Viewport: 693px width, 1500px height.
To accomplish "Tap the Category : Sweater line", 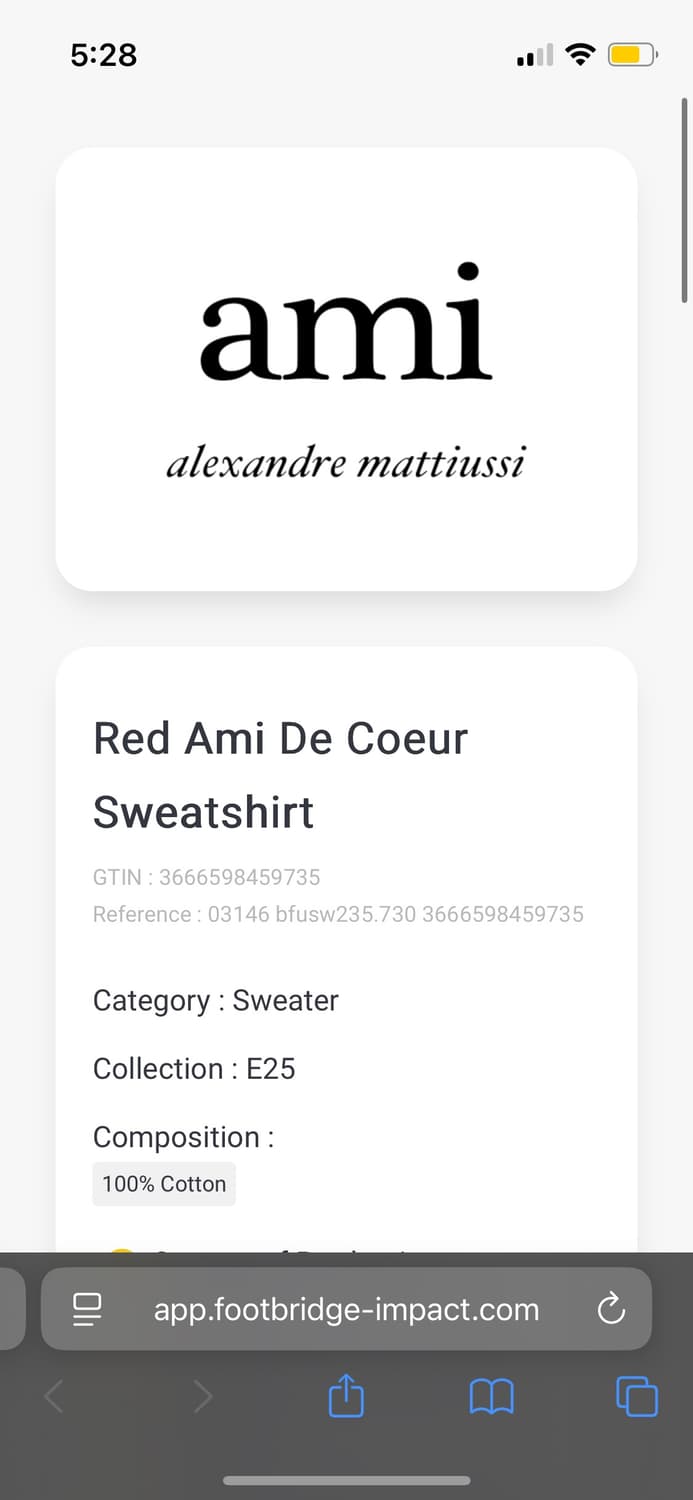I will pyautogui.click(x=216, y=1001).
